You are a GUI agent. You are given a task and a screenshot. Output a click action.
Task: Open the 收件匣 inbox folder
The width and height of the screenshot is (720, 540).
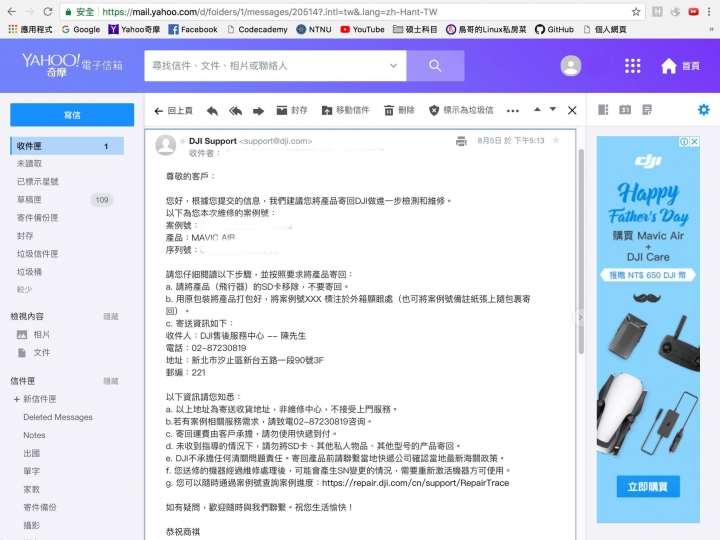tap(67, 146)
